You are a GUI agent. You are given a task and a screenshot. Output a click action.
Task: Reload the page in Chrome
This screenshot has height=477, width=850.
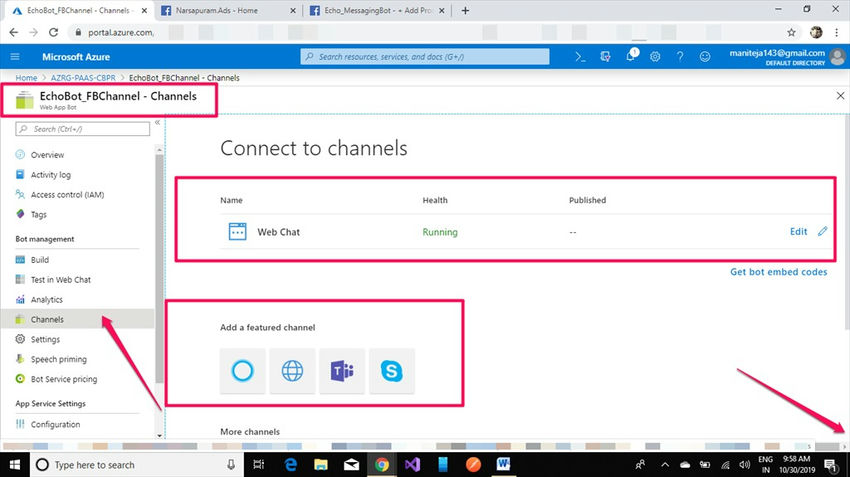53,33
